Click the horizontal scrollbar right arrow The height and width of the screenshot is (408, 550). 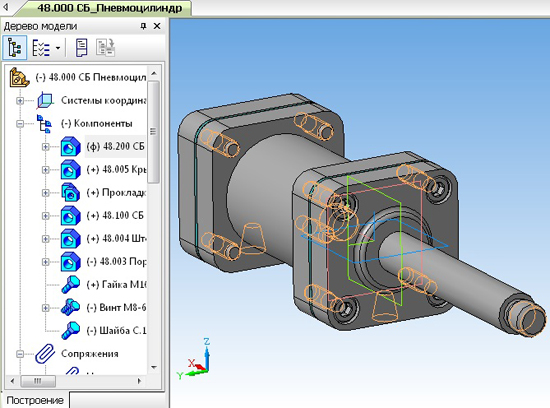tap(139, 381)
